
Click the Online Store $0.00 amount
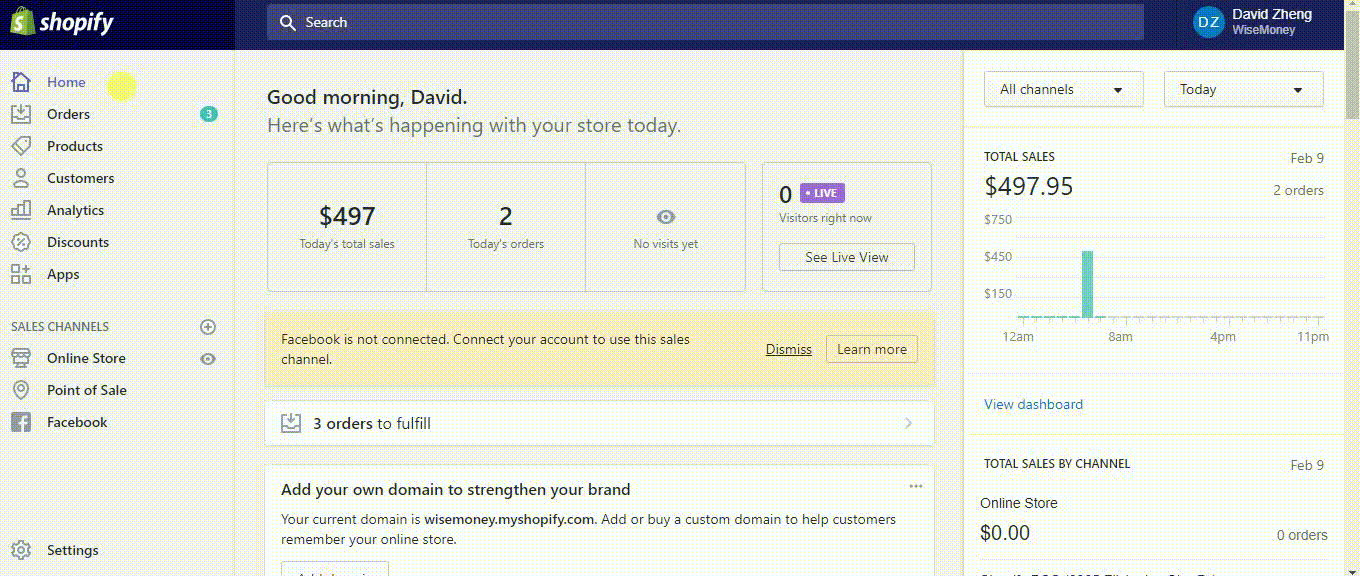[1005, 533]
